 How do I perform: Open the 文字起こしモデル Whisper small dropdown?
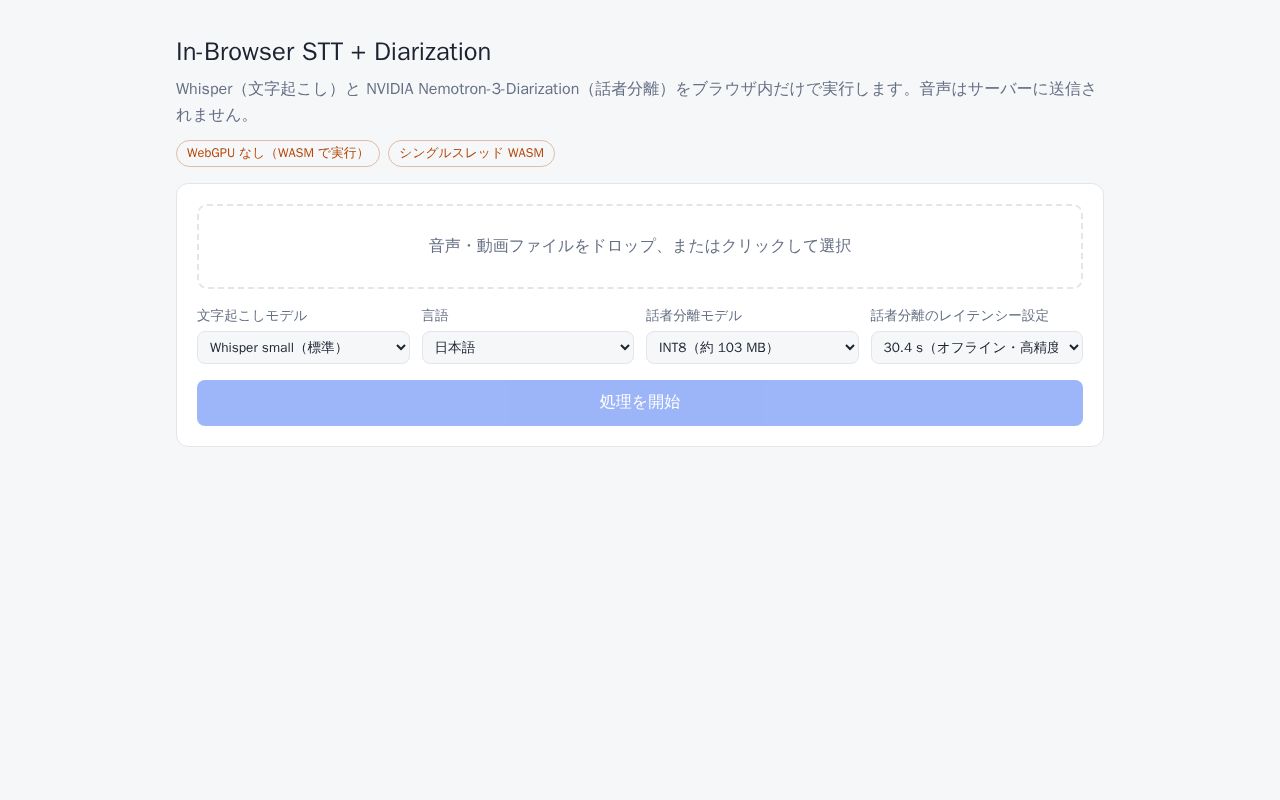(303, 347)
